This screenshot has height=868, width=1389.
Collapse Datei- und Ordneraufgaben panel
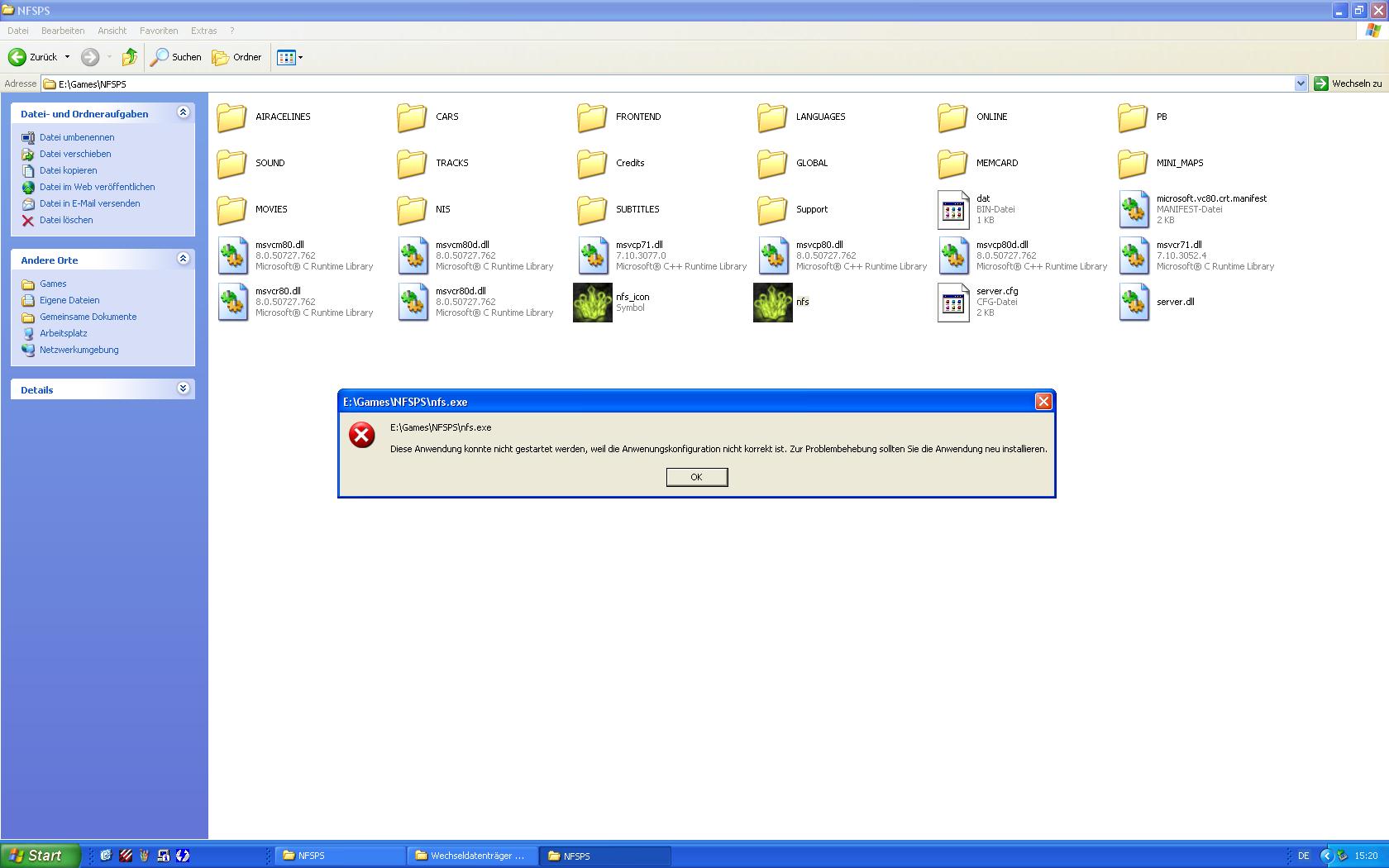[183, 113]
